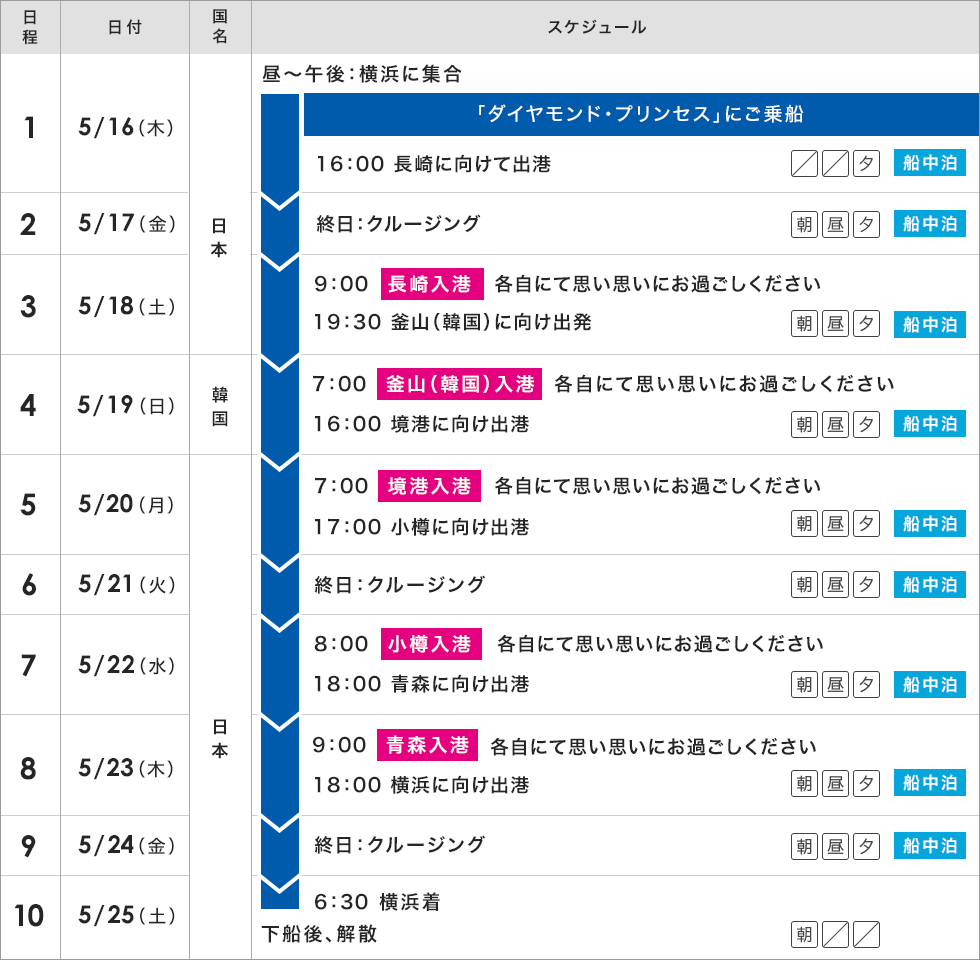Image resolution: width=980 pixels, height=960 pixels.
Task: Select the 小樽入港 pink label
Action: pyautogui.click(x=432, y=644)
